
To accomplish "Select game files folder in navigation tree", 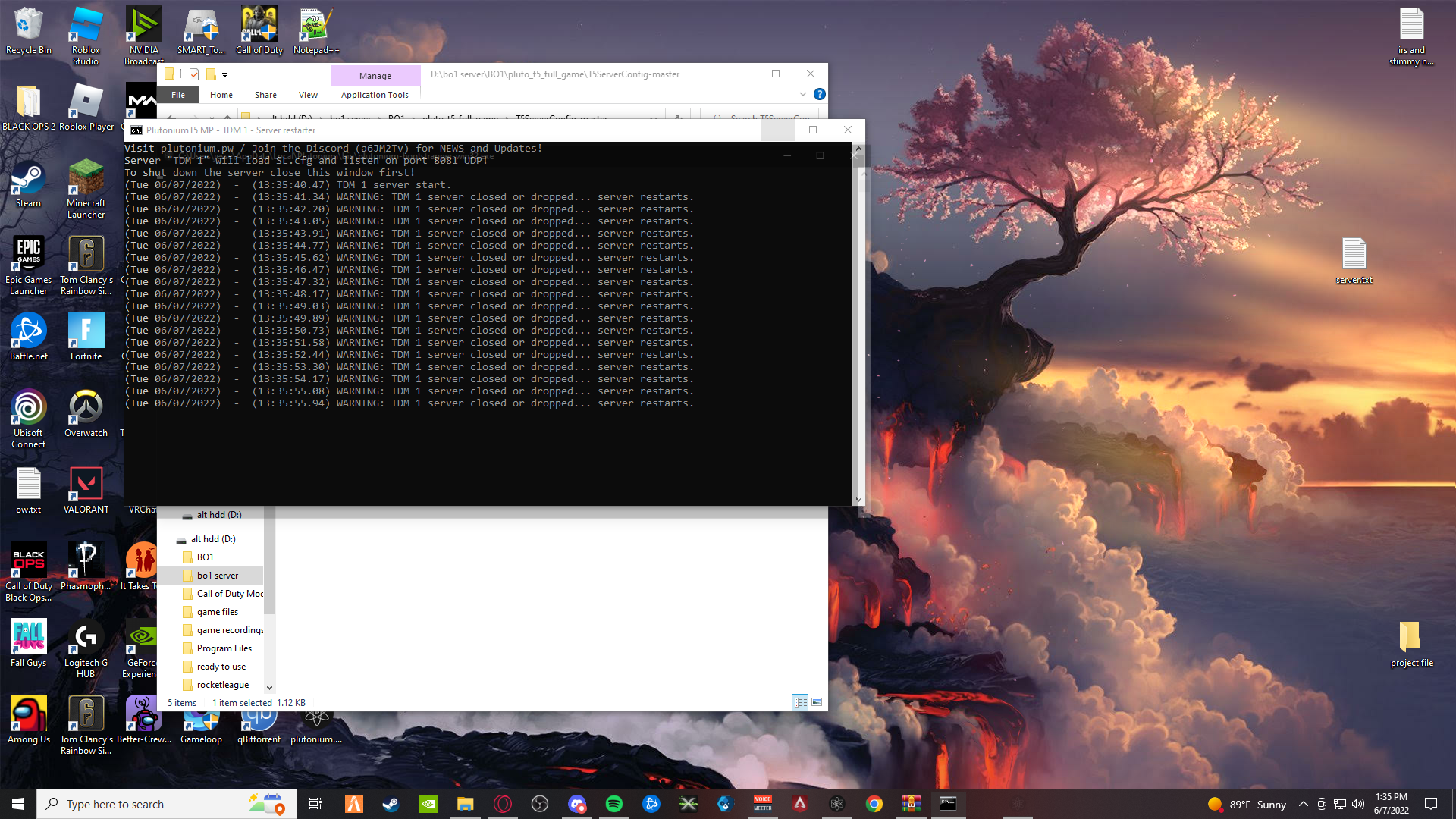I will tap(217, 612).
